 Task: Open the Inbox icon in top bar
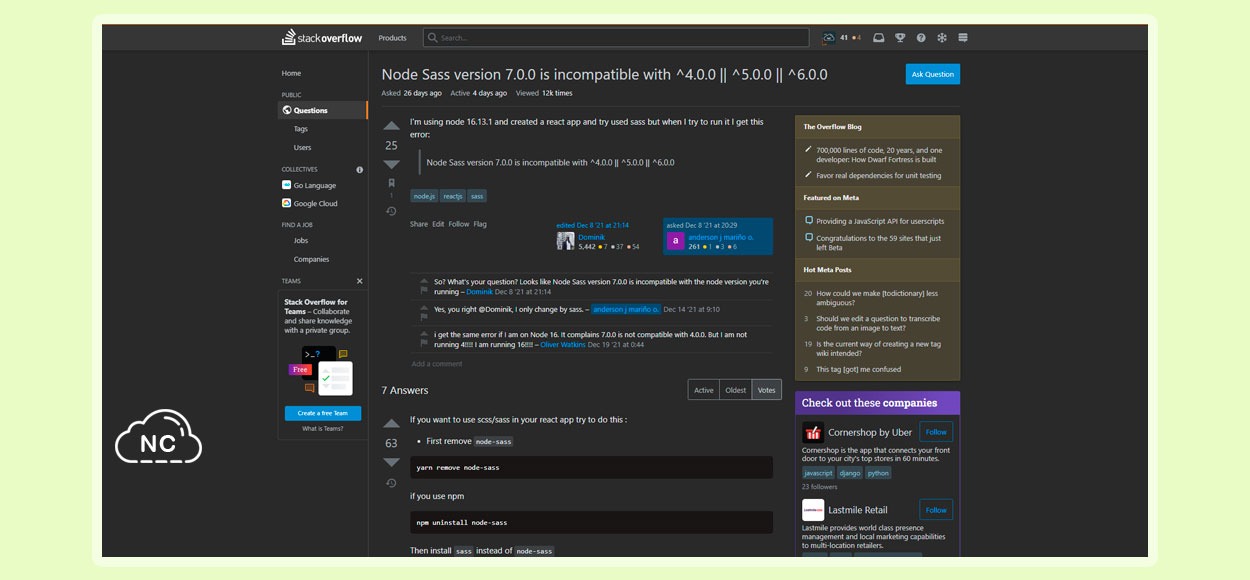(878, 38)
